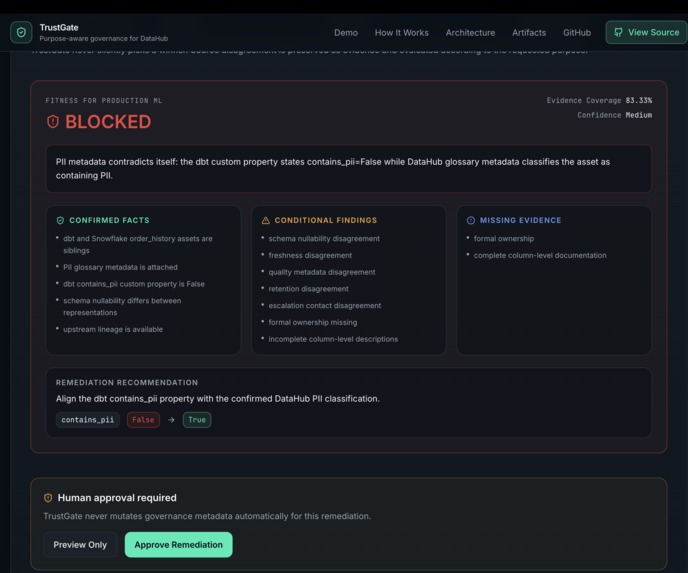
Task: Click the green True value chip
Action: click(197, 420)
